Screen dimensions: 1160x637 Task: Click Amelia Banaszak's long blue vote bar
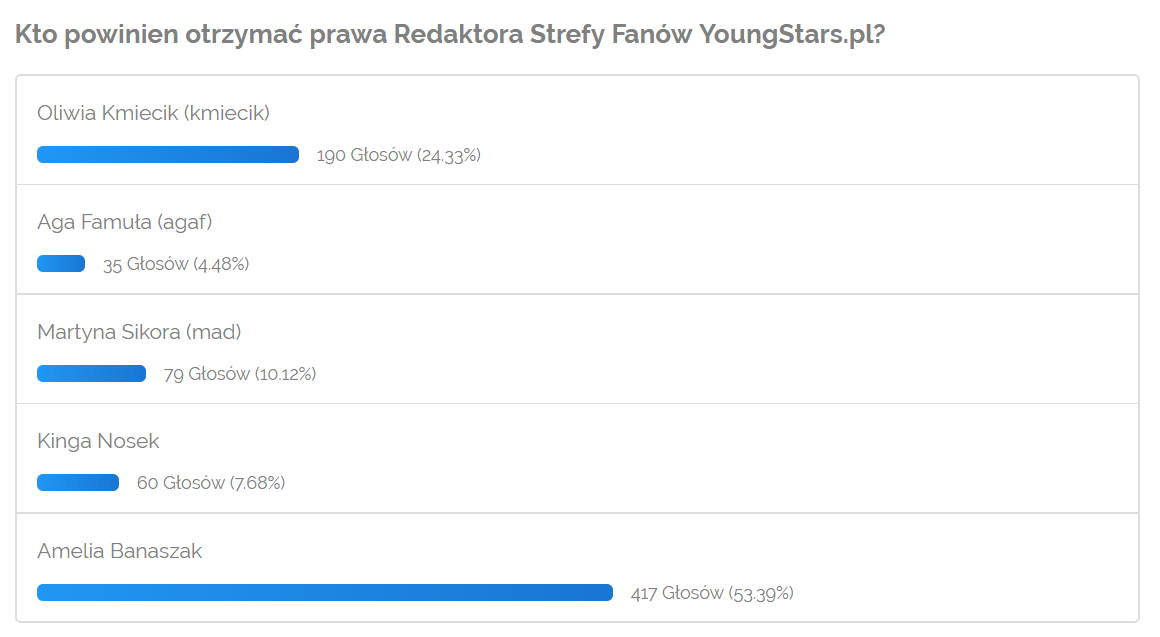pos(325,593)
